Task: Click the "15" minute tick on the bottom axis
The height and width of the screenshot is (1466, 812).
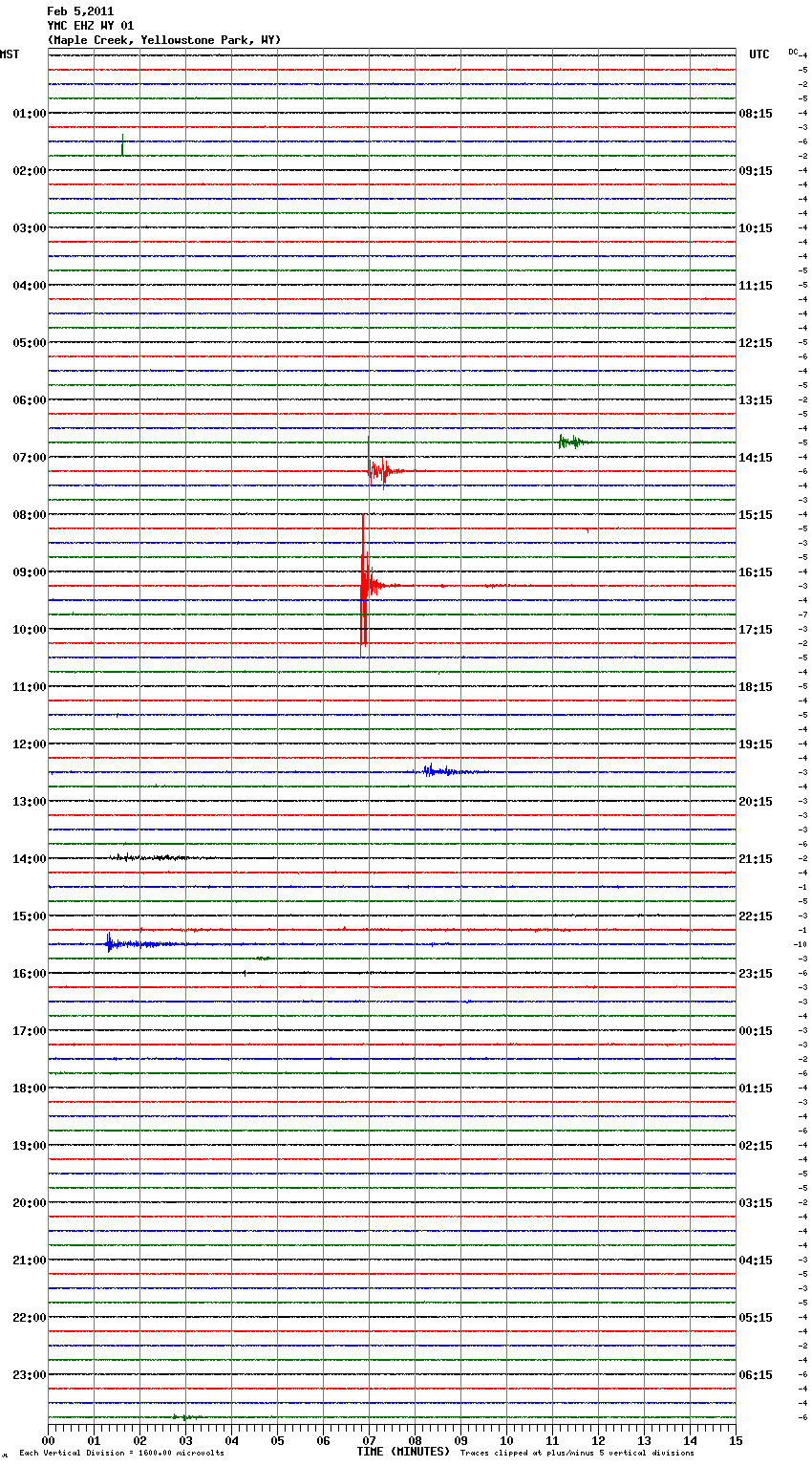Action: tap(735, 1440)
